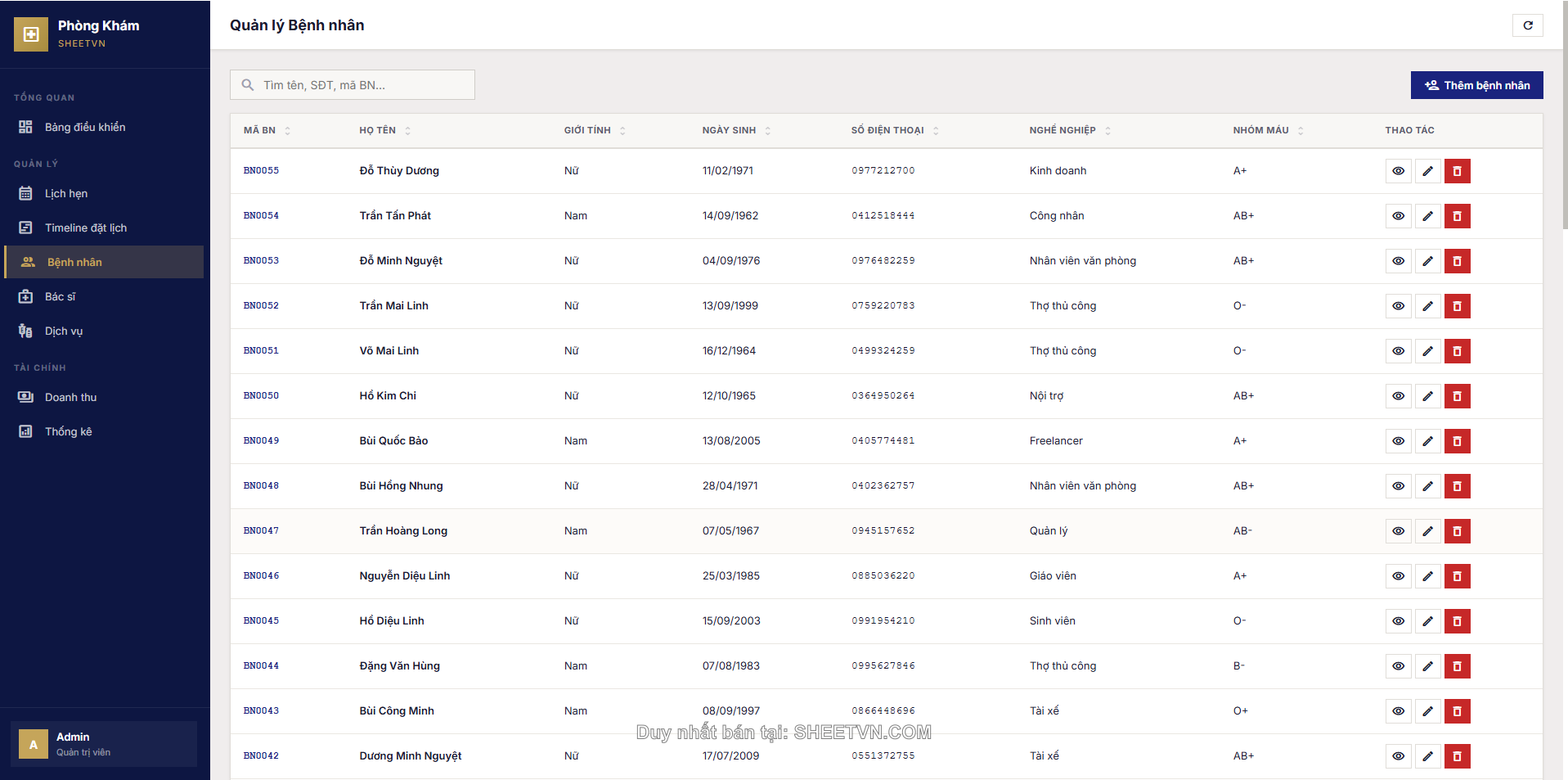Show details for patient Võ Mai Linh
Screen dimensions: 1568x780
pos(1398,351)
